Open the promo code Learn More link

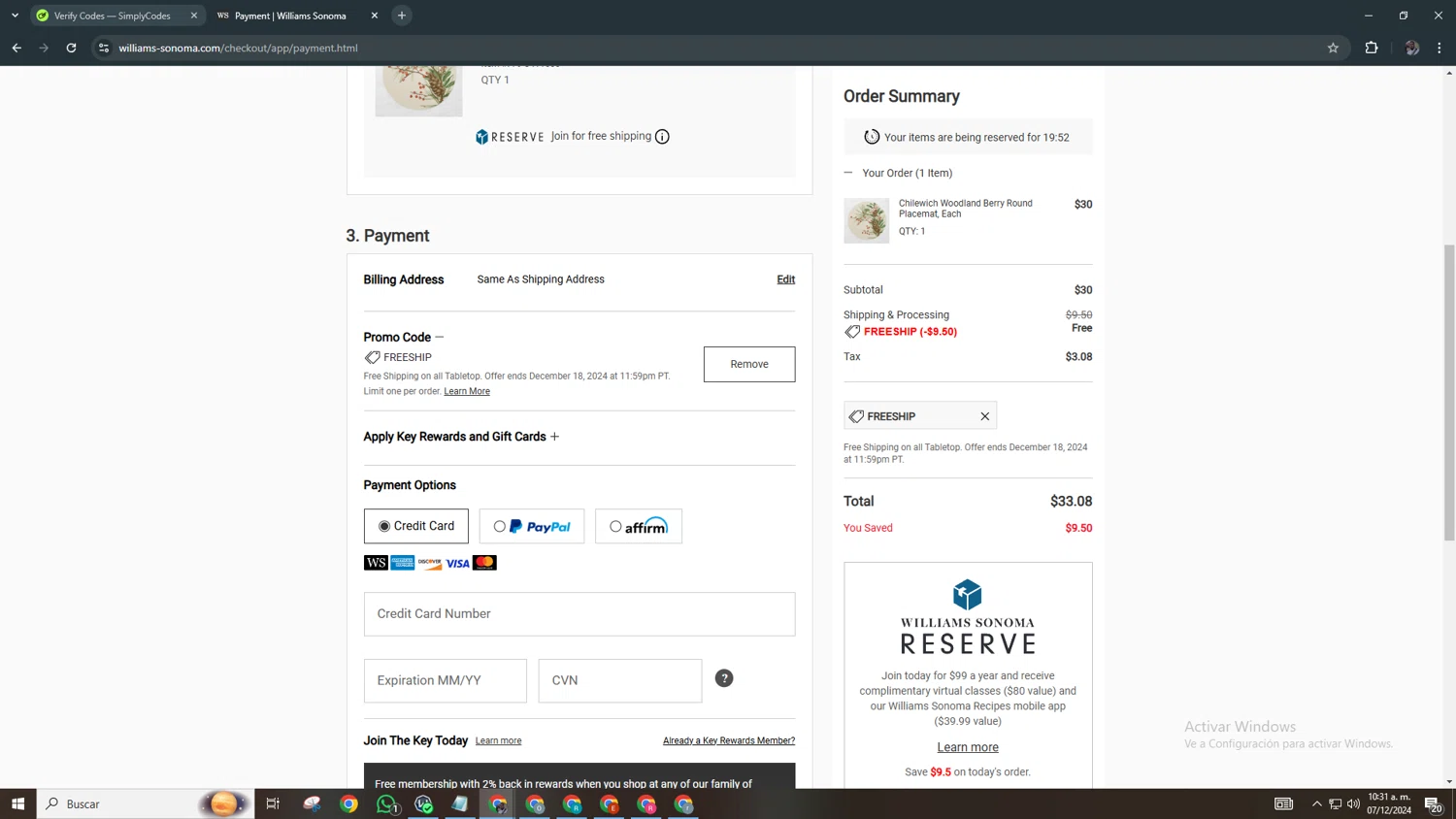coord(467,391)
